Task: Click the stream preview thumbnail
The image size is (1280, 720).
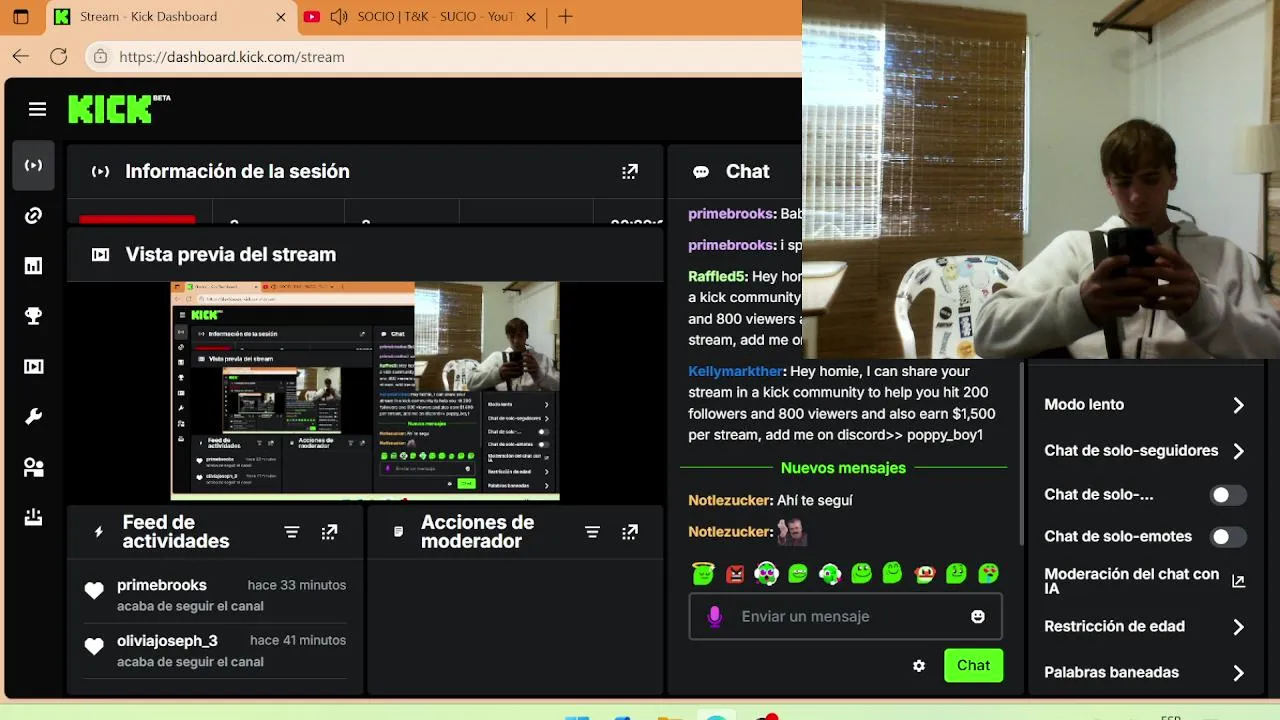Action: pos(365,391)
